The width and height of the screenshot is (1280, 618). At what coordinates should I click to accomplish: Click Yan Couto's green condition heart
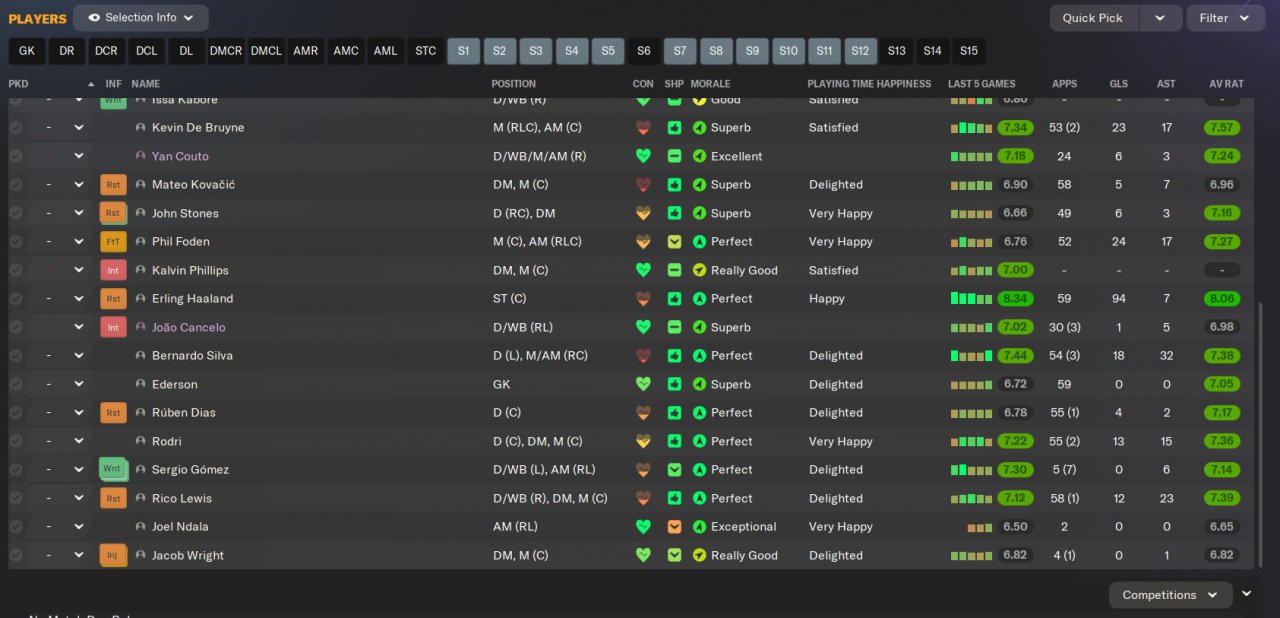point(643,156)
